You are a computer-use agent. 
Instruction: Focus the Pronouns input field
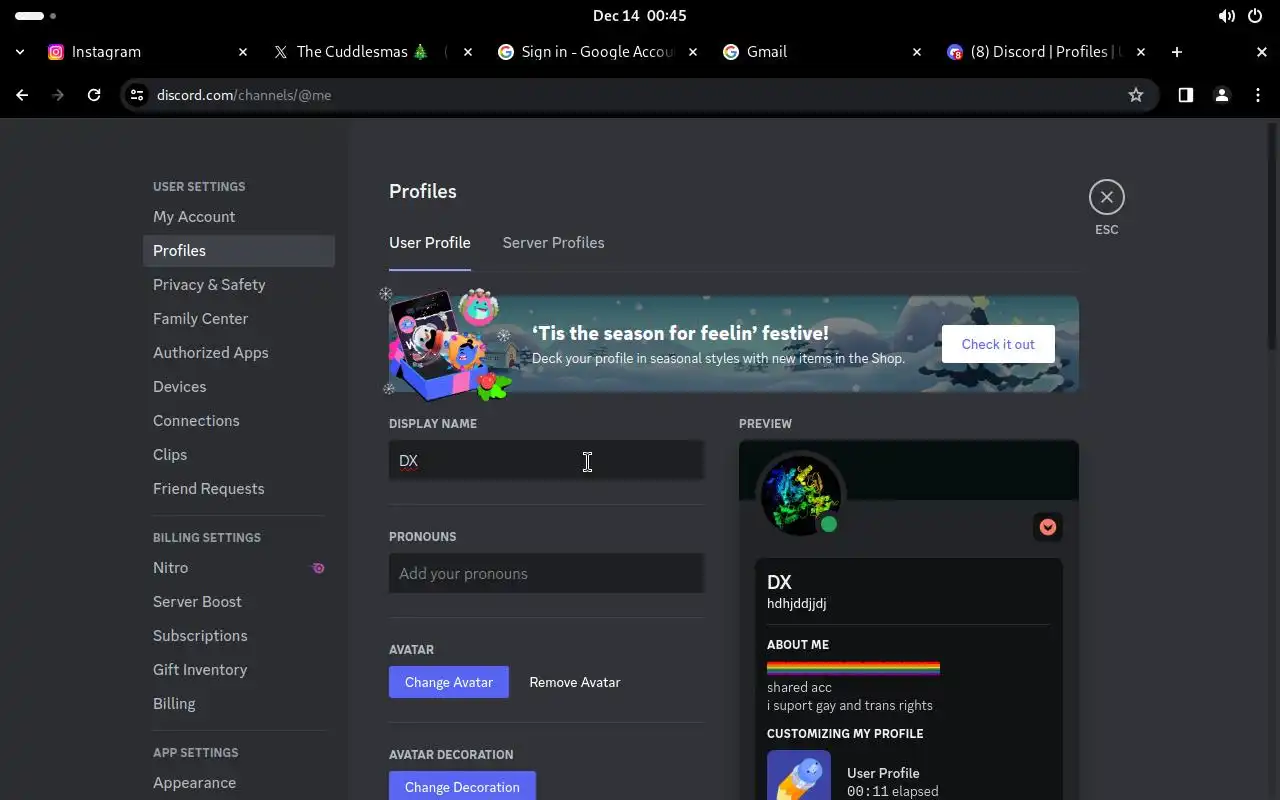[x=546, y=574]
